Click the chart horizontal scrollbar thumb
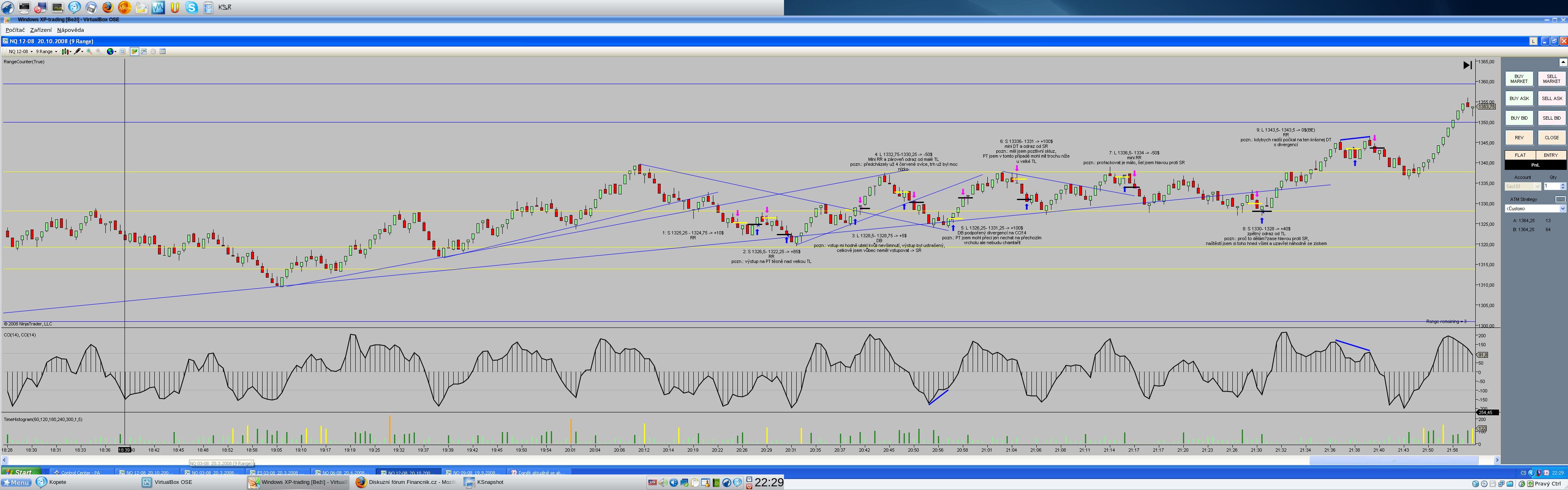Viewport: 1568px width, 490px height. [x=1394, y=460]
